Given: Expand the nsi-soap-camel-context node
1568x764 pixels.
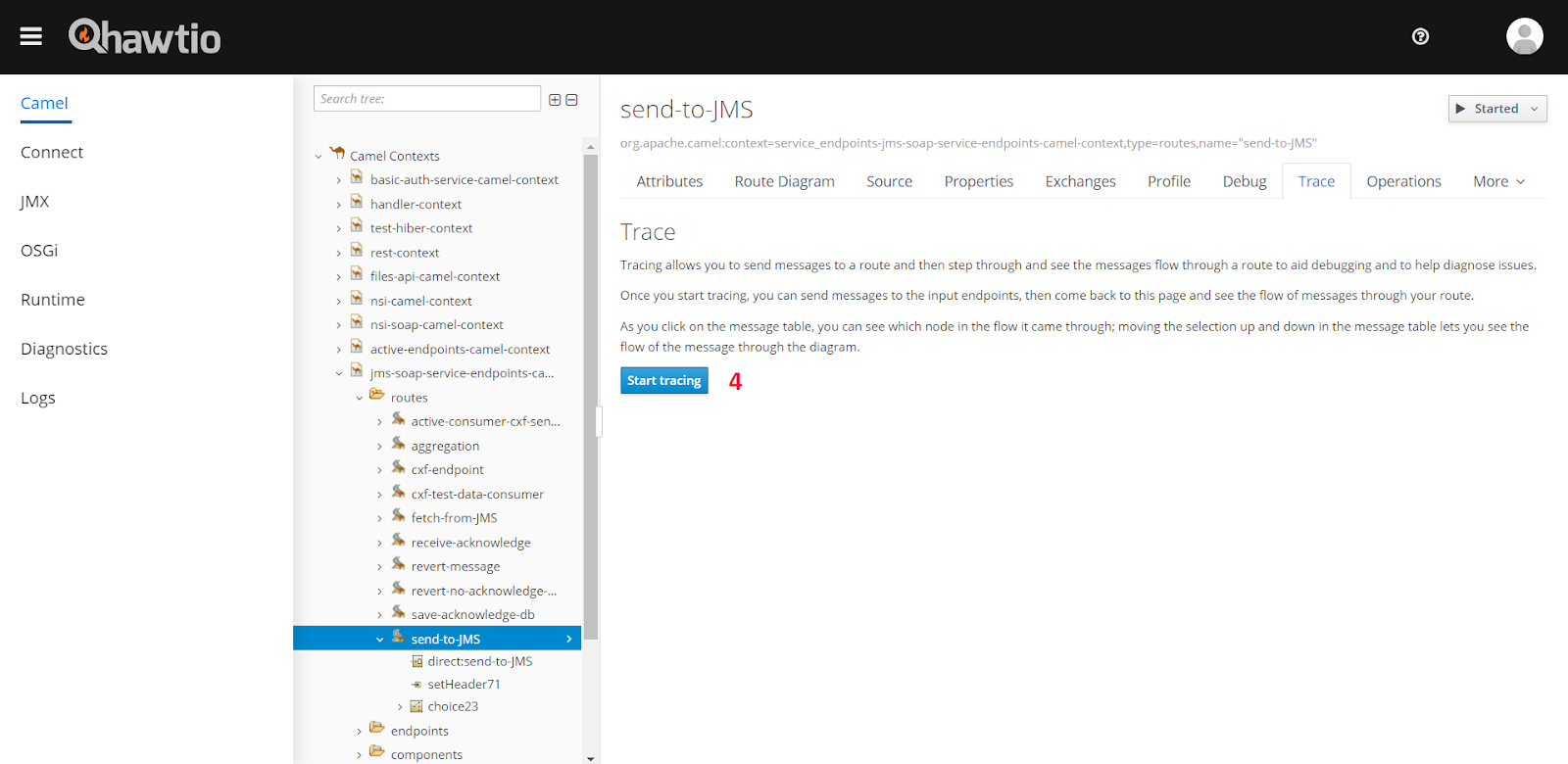Looking at the screenshot, I should tap(339, 325).
